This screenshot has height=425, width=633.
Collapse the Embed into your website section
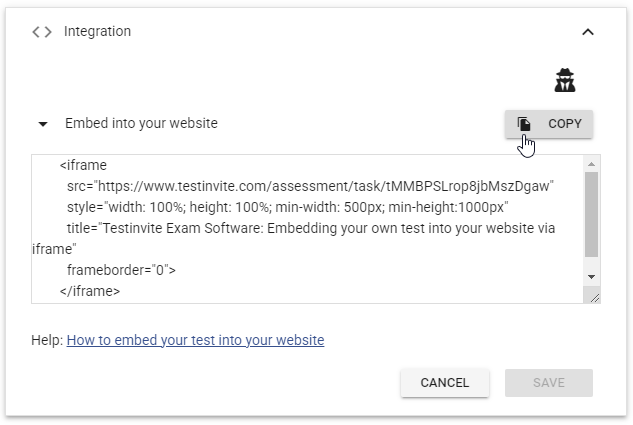click(x=43, y=124)
